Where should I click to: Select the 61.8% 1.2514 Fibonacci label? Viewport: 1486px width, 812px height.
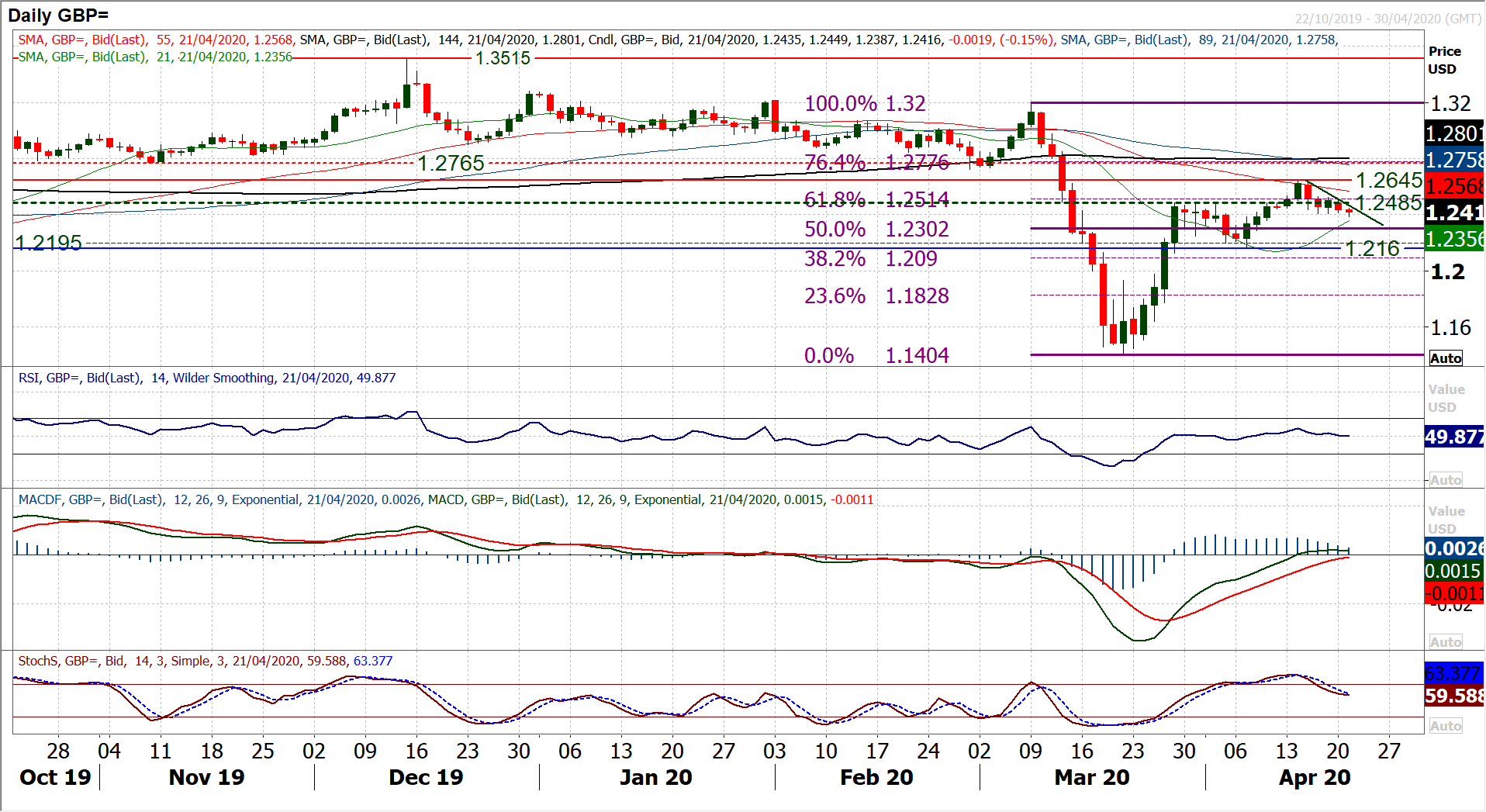point(876,199)
